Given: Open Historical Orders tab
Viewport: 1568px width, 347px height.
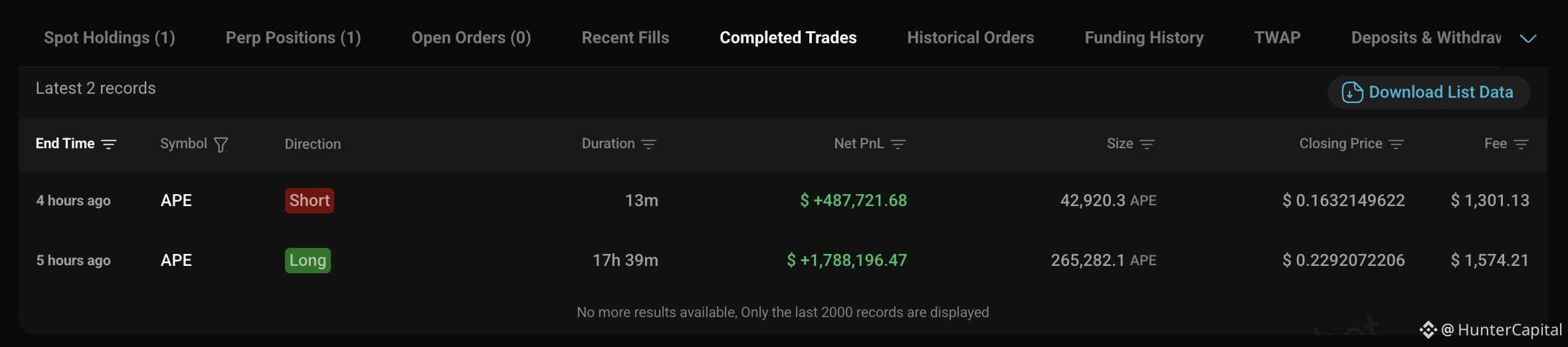Looking at the screenshot, I should 971,38.
